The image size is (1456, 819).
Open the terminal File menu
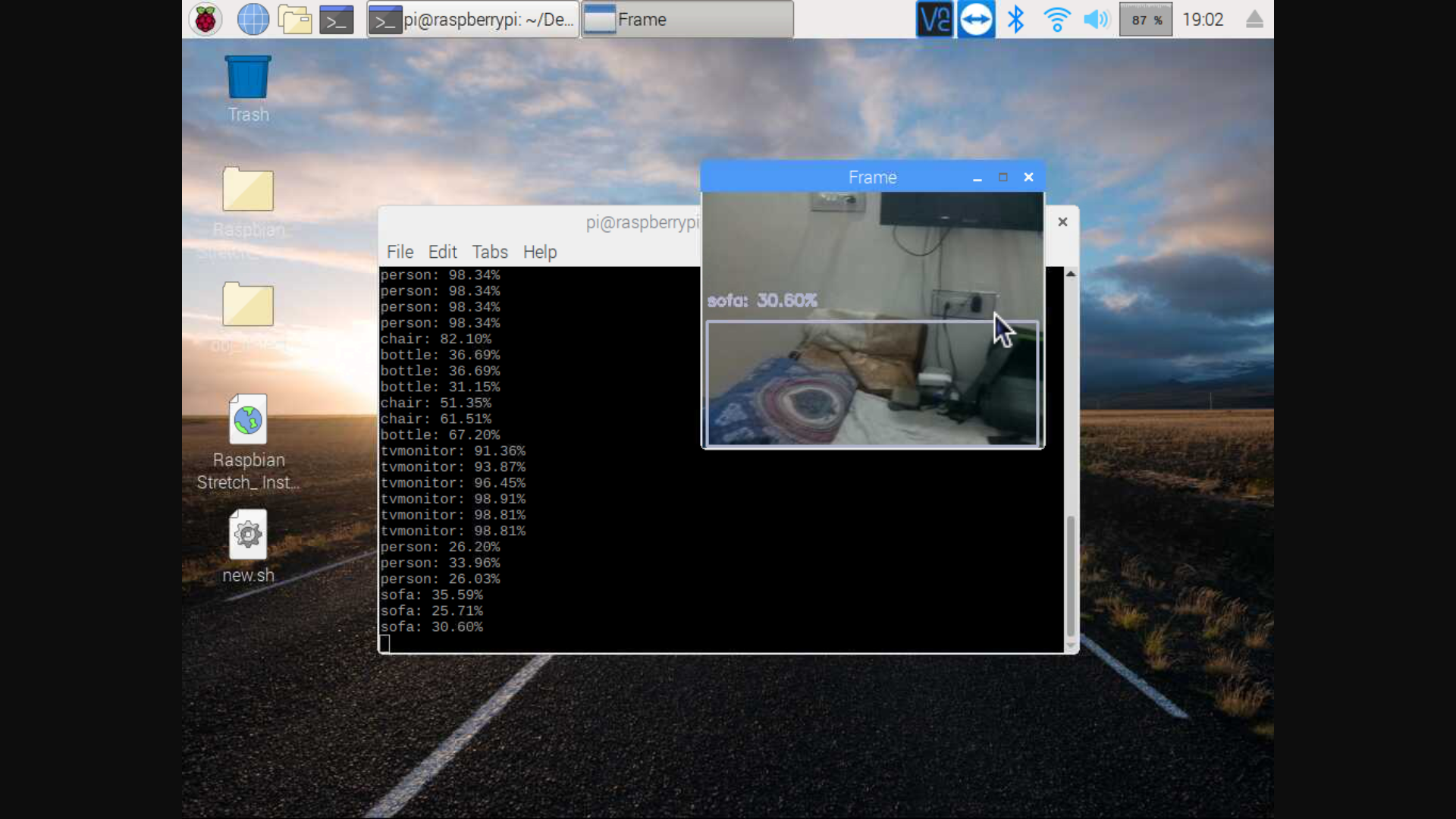[400, 252]
